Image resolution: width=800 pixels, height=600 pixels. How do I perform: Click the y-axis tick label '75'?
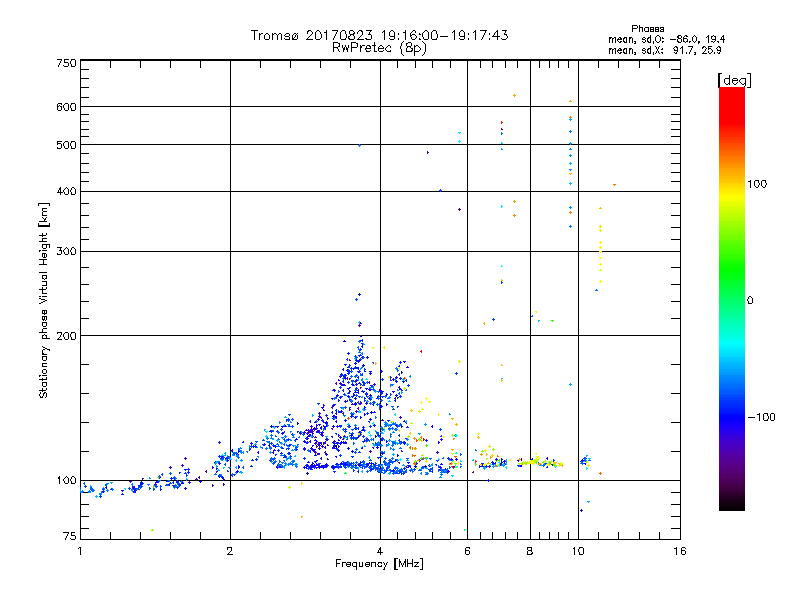click(x=70, y=536)
